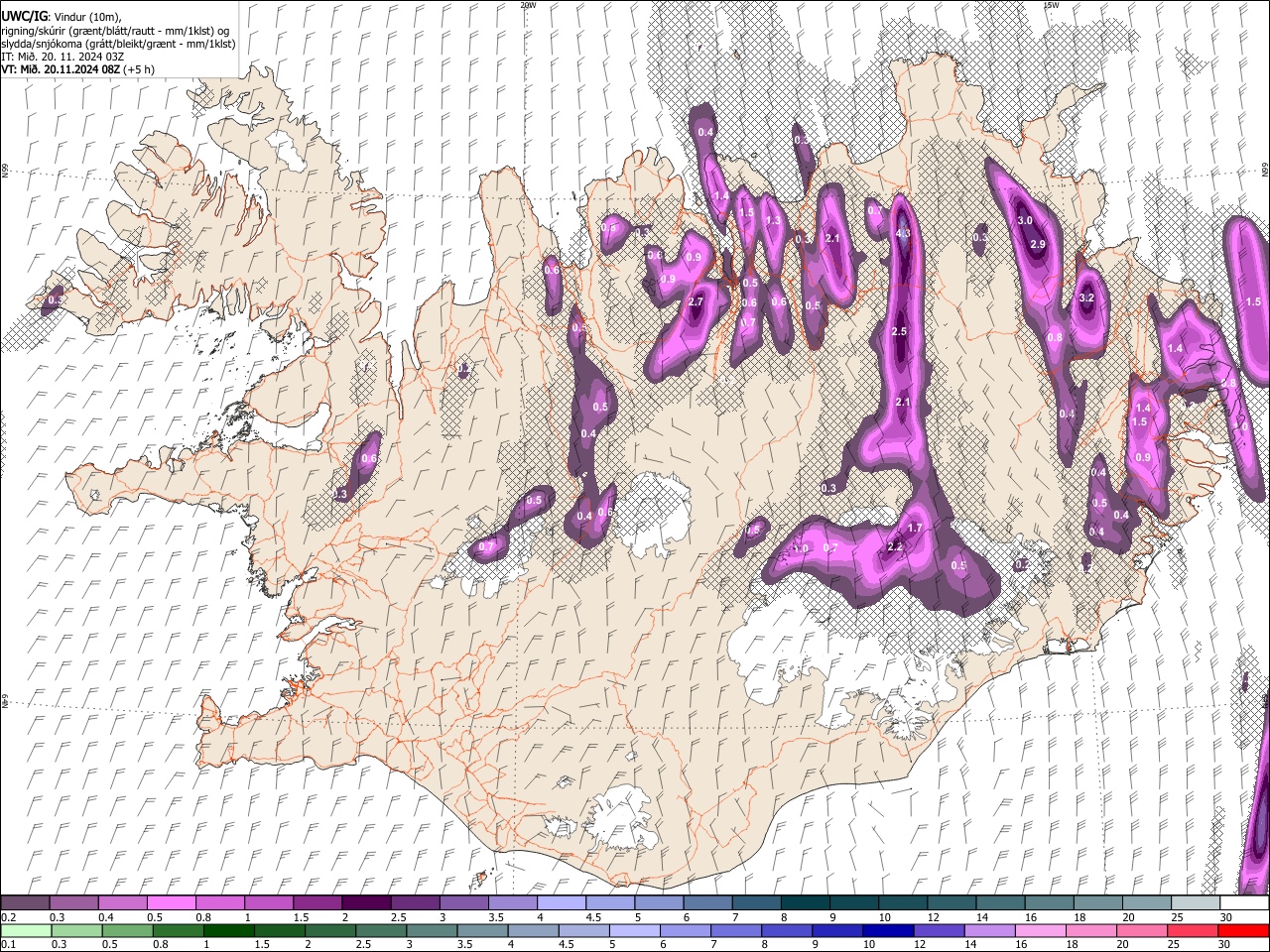Select the dark green rain swatch between 1 and 1.5
Screen dimensions: 1270x952
pos(228,930)
